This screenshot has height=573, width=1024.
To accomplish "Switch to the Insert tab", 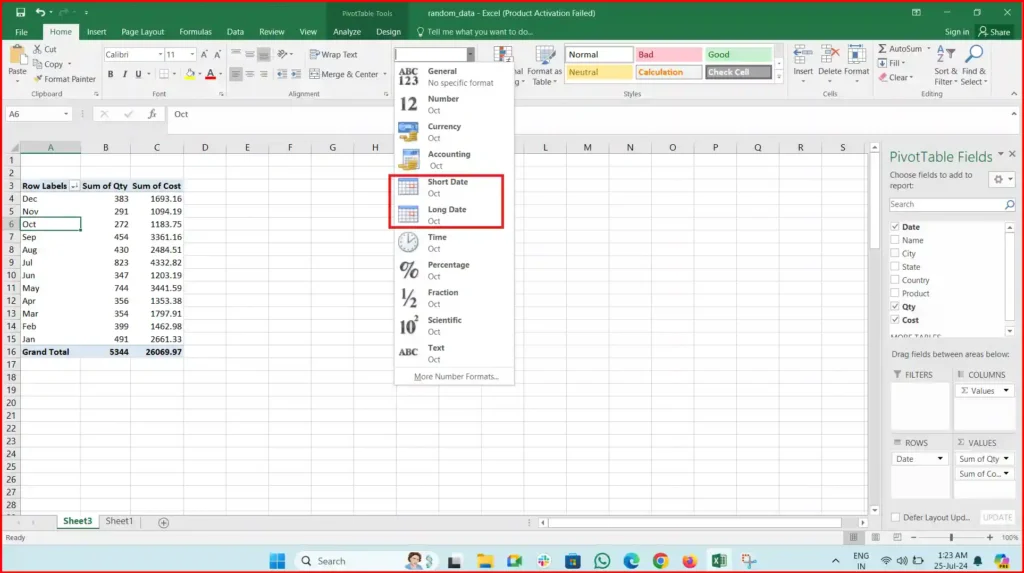I will point(97,32).
